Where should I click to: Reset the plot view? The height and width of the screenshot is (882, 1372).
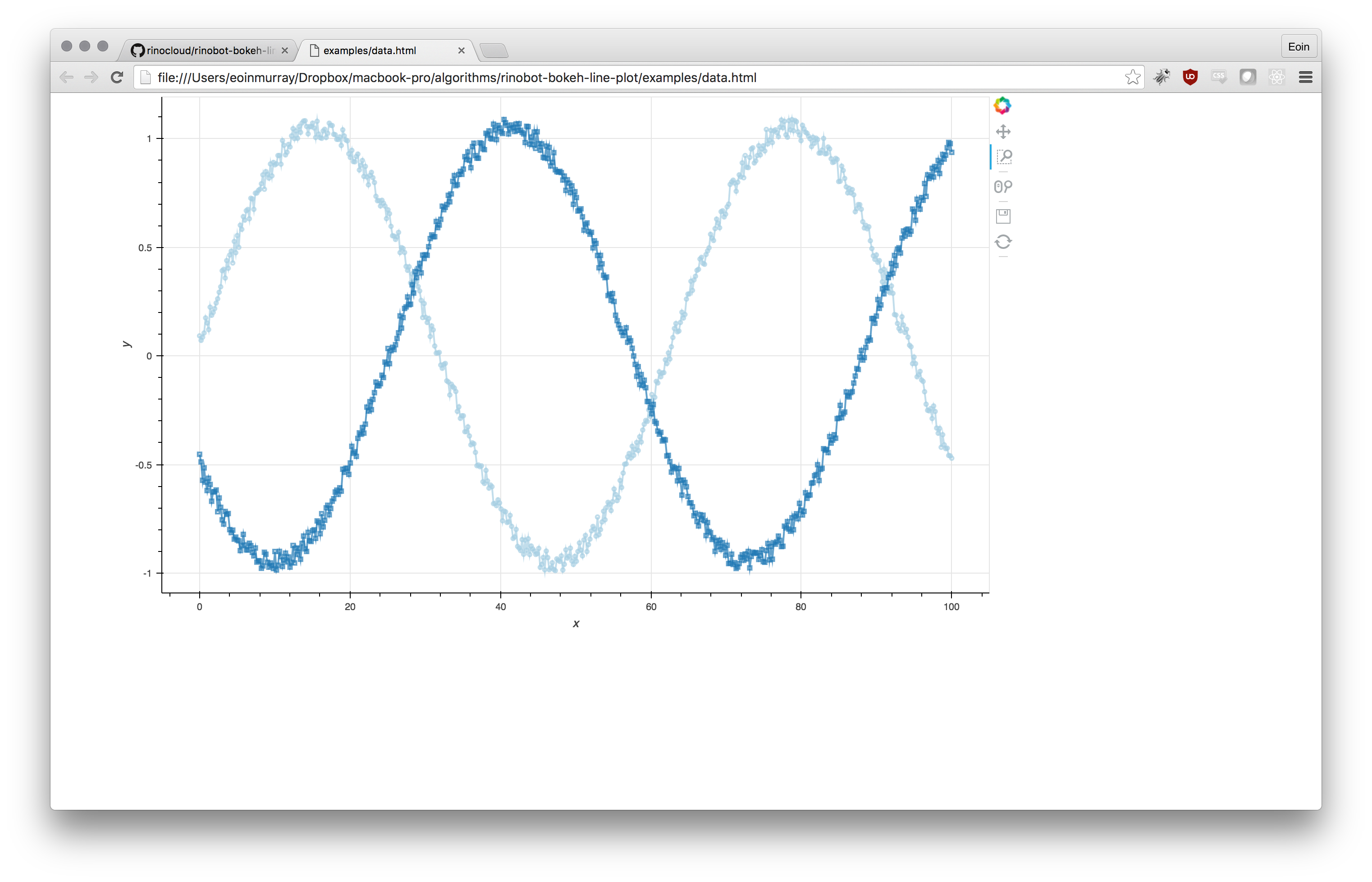(x=1003, y=242)
